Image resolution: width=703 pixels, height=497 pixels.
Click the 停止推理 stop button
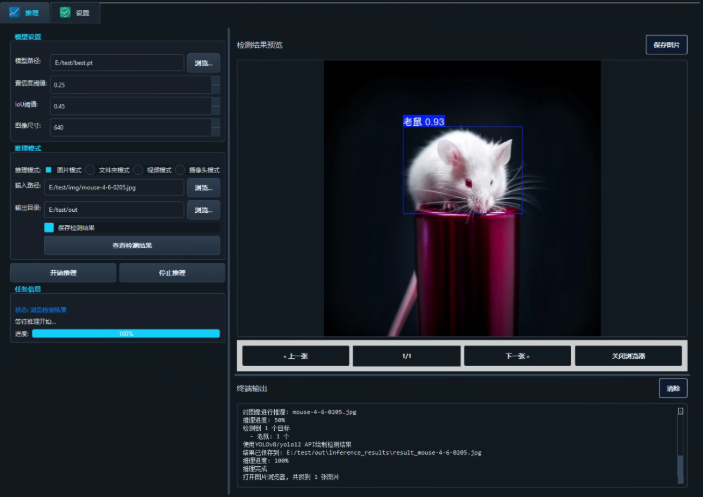click(x=172, y=272)
